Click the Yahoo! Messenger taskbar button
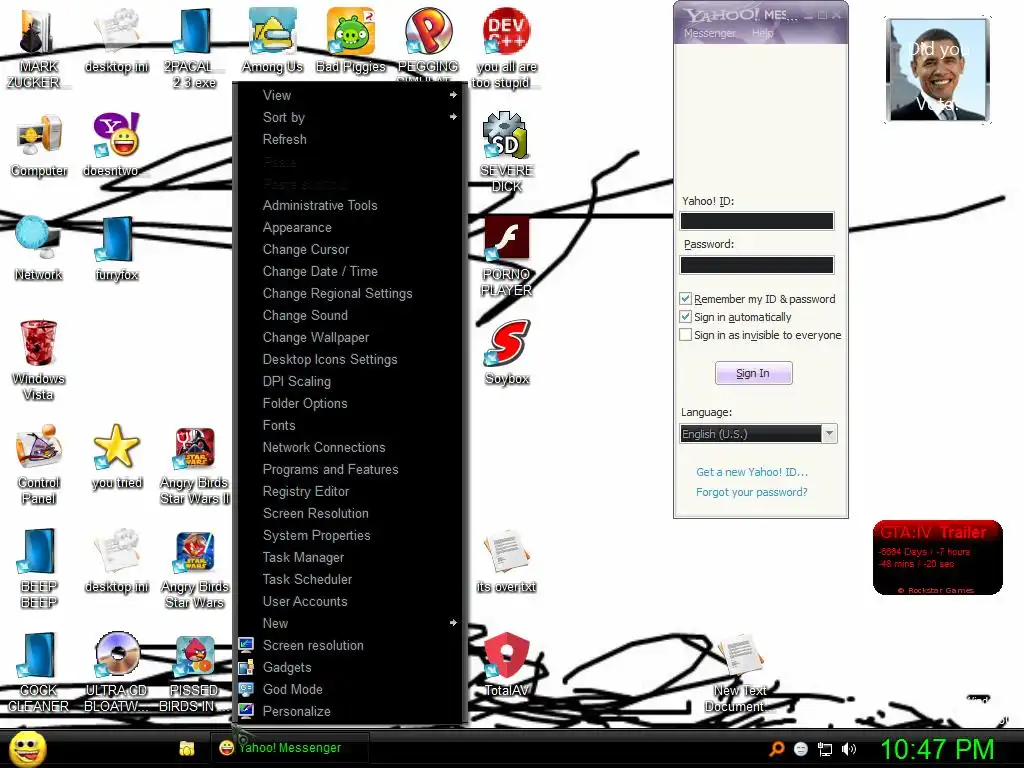1024x768 pixels. [289, 748]
